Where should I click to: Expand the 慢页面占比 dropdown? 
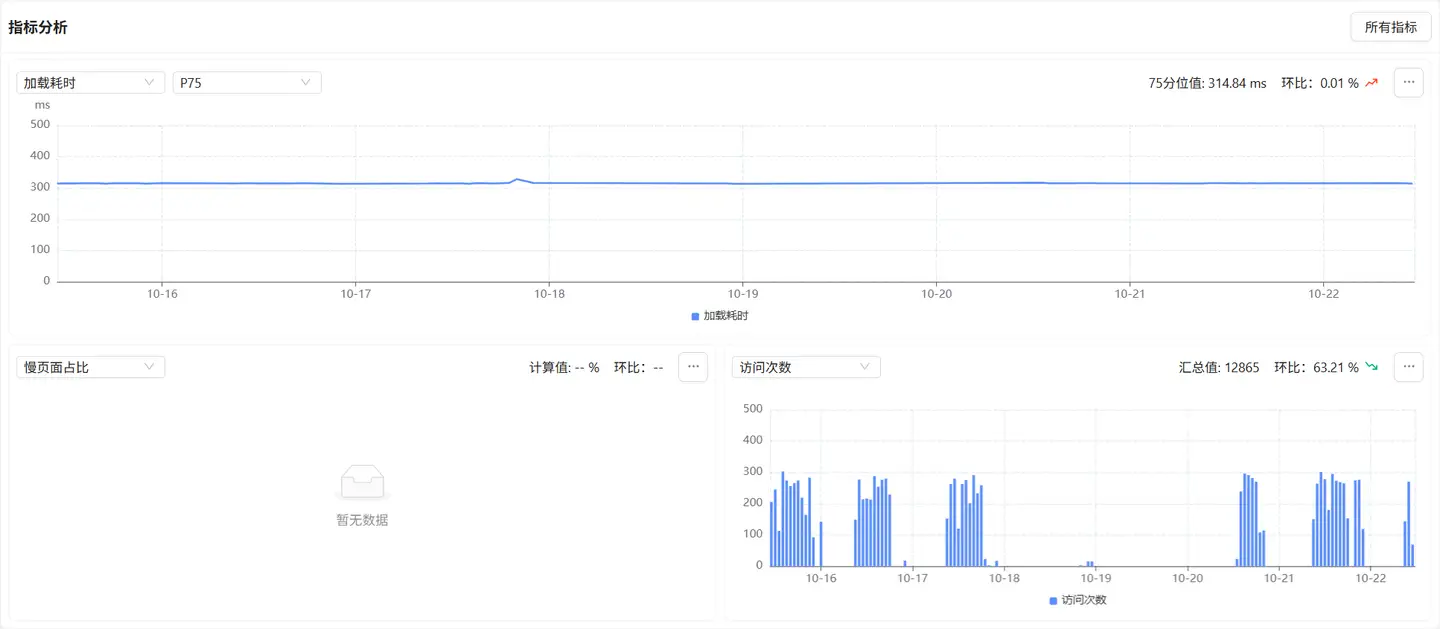pyautogui.click(x=90, y=367)
